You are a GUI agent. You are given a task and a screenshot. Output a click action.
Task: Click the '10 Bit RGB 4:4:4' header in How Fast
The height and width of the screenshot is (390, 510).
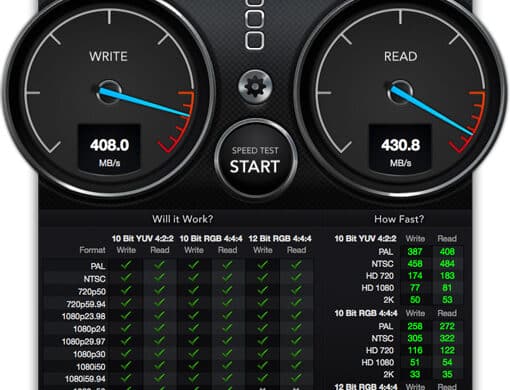click(366, 313)
